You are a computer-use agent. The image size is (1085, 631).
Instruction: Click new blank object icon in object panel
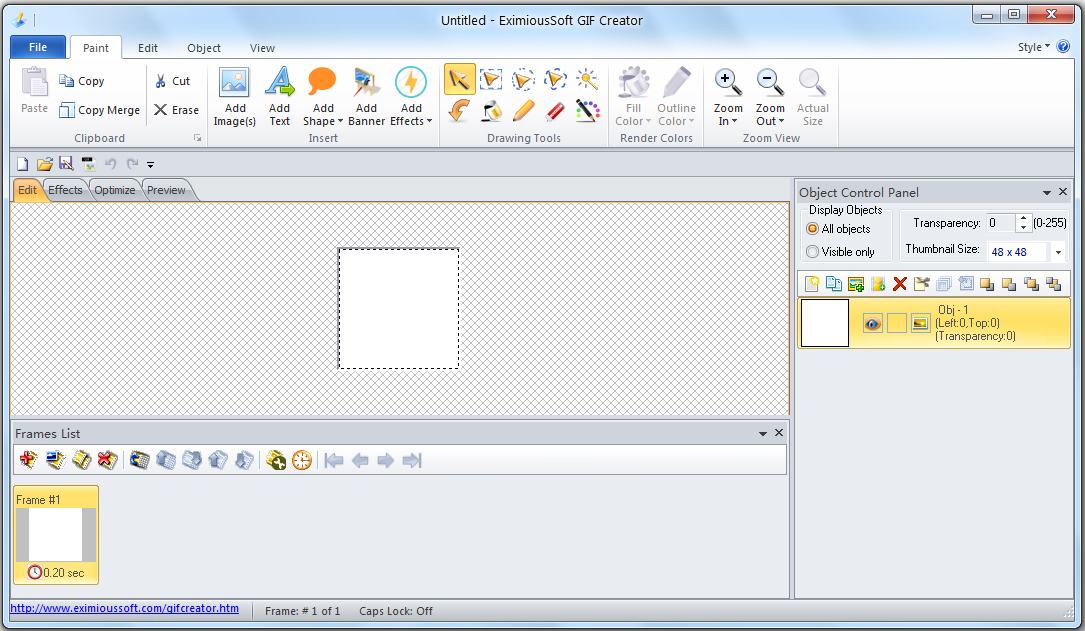click(812, 284)
